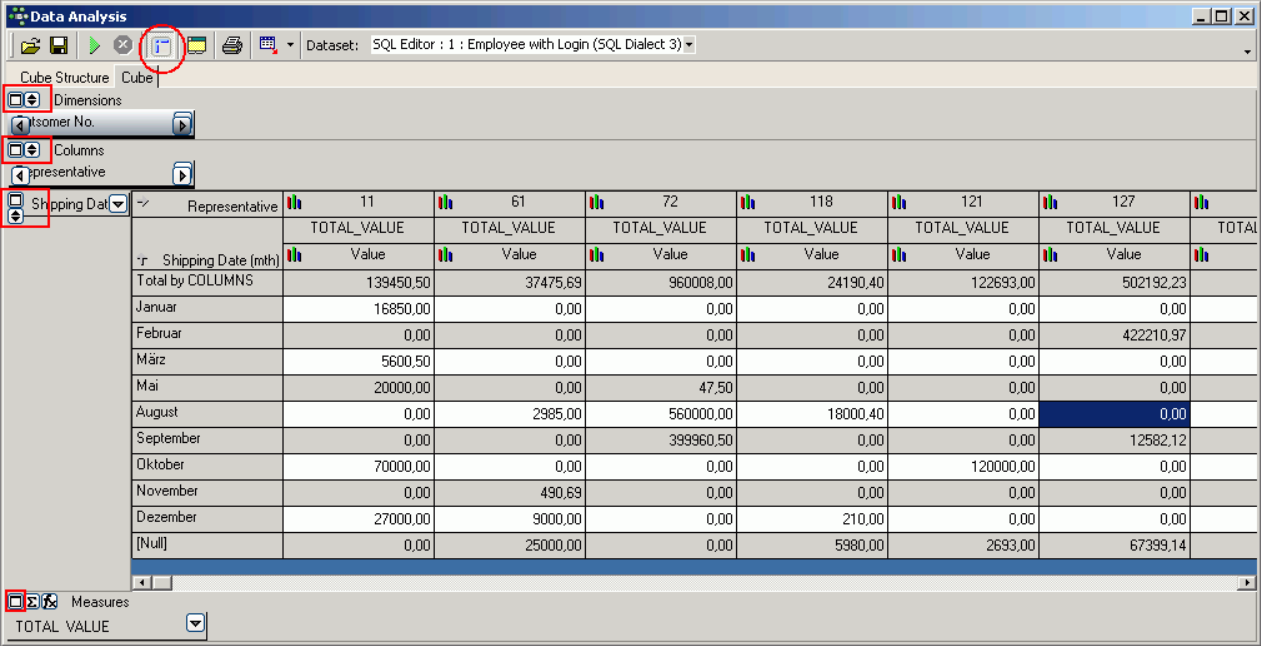Toggle the Dimensions panel square button
The image size is (1261, 646).
[x=15, y=100]
